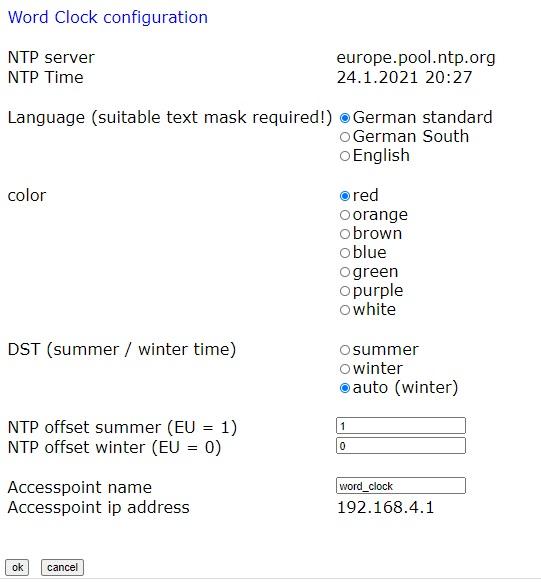This screenshot has width=541, height=585.
Task: Set DST to summer
Action: point(345,350)
